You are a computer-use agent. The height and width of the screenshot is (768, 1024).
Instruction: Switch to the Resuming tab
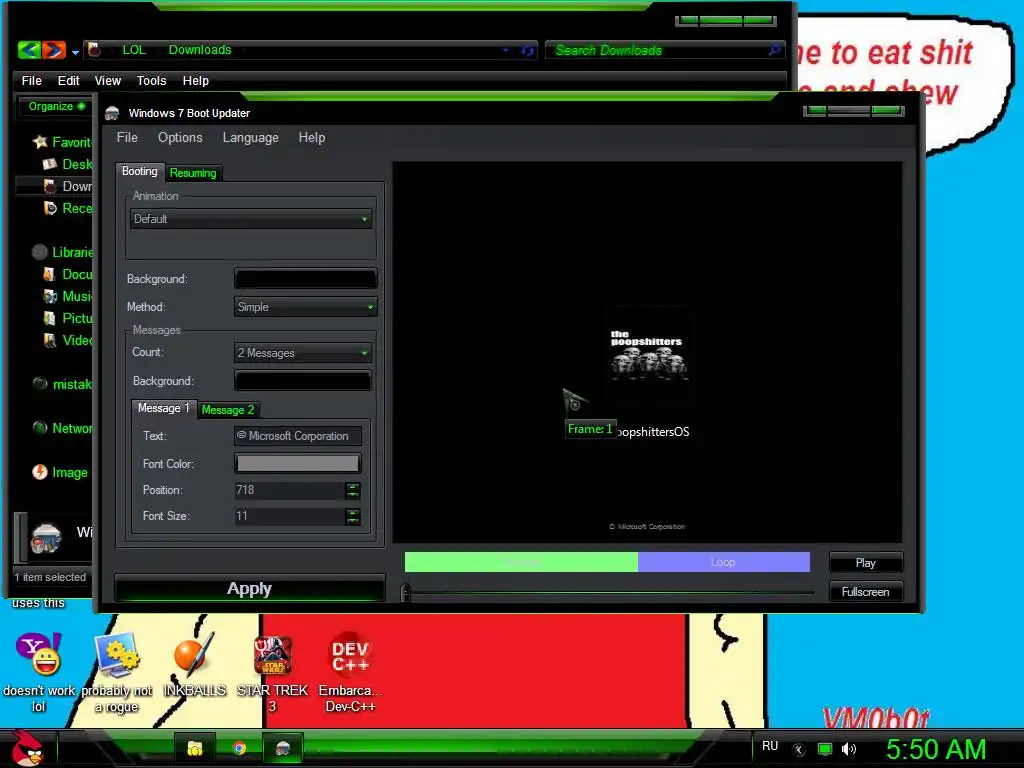click(193, 173)
